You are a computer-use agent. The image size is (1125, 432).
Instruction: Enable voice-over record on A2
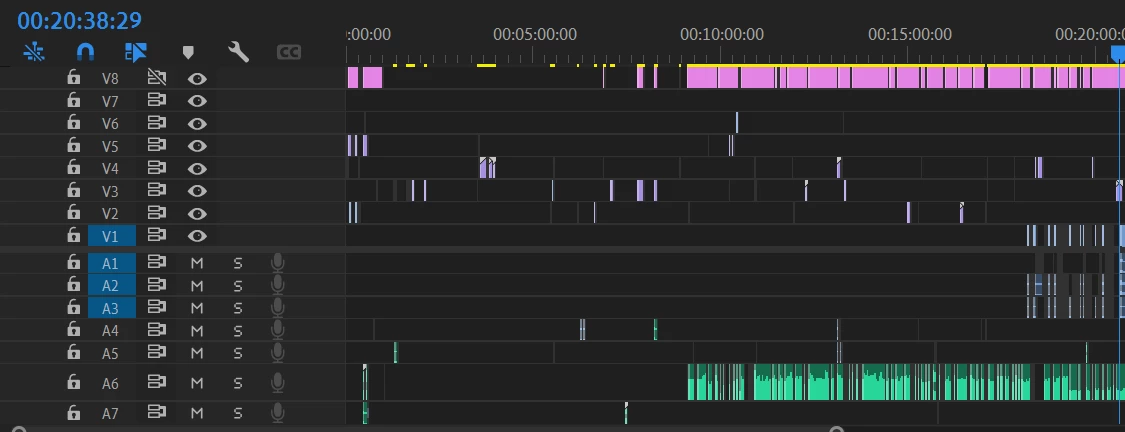278,286
